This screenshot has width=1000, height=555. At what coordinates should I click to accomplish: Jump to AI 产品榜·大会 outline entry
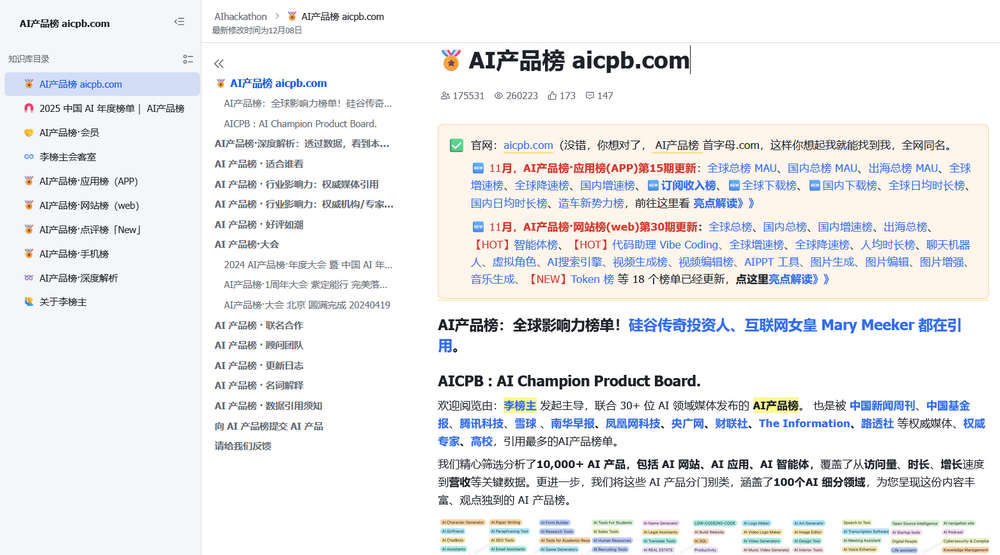point(247,244)
